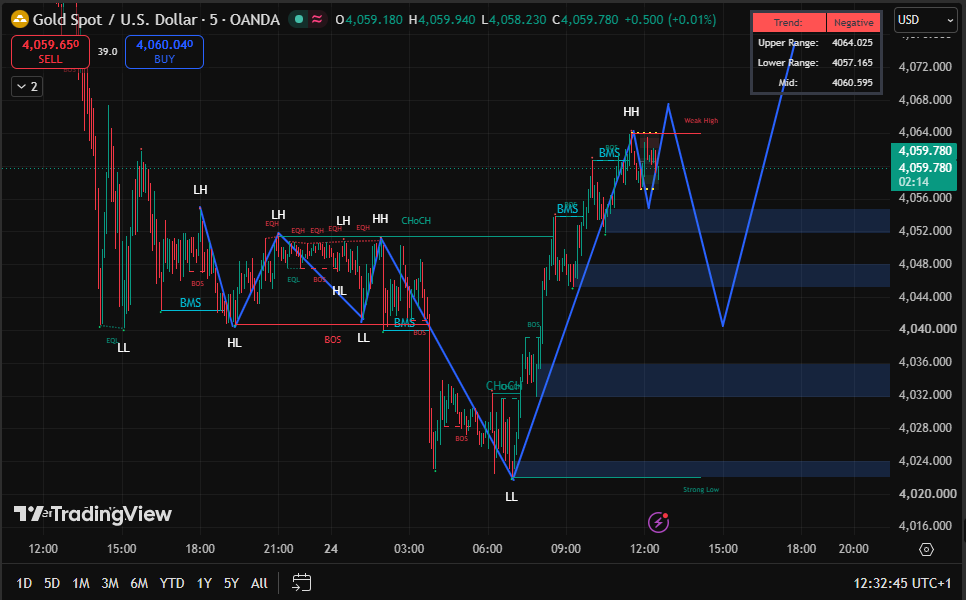Image resolution: width=966 pixels, height=600 pixels.
Task: Select the 1D time range
Action: [24, 583]
